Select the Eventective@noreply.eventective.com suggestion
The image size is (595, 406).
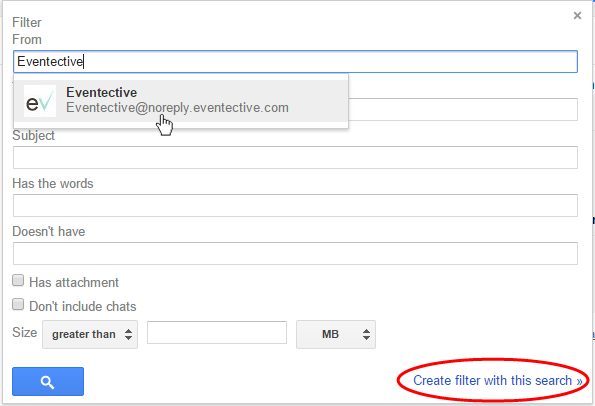(x=181, y=101)
